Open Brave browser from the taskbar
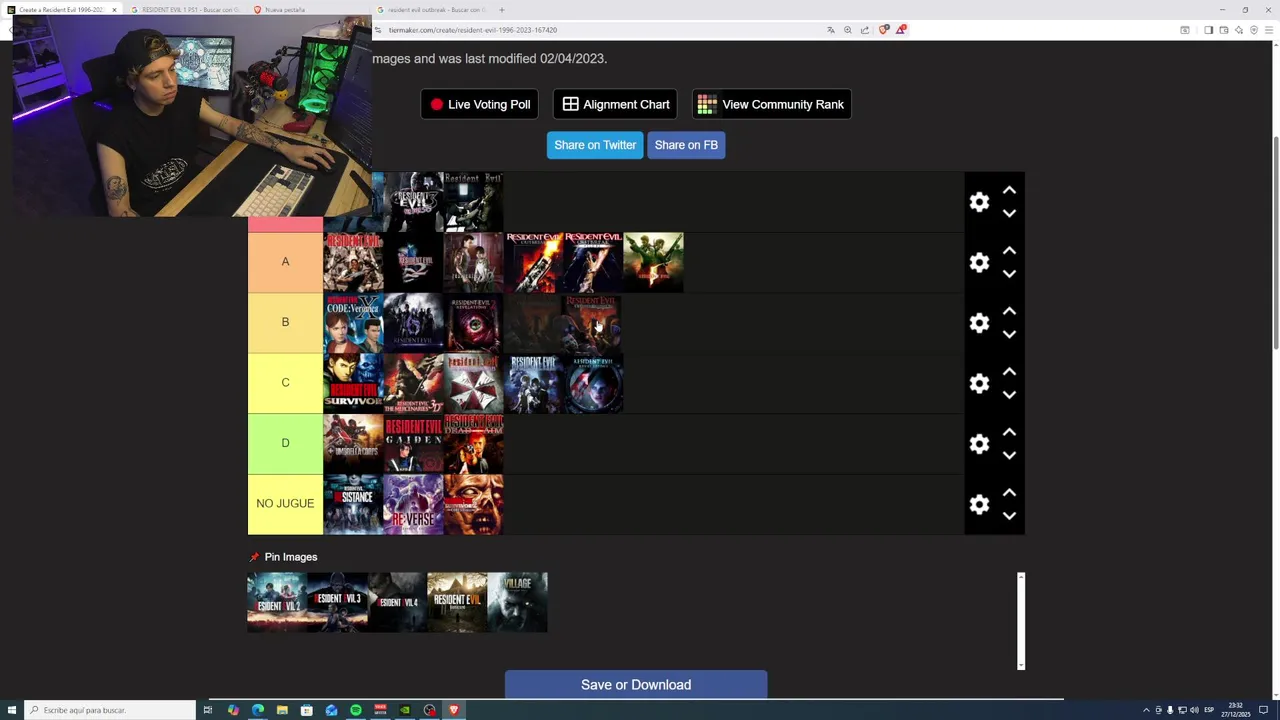 [454, 710]
